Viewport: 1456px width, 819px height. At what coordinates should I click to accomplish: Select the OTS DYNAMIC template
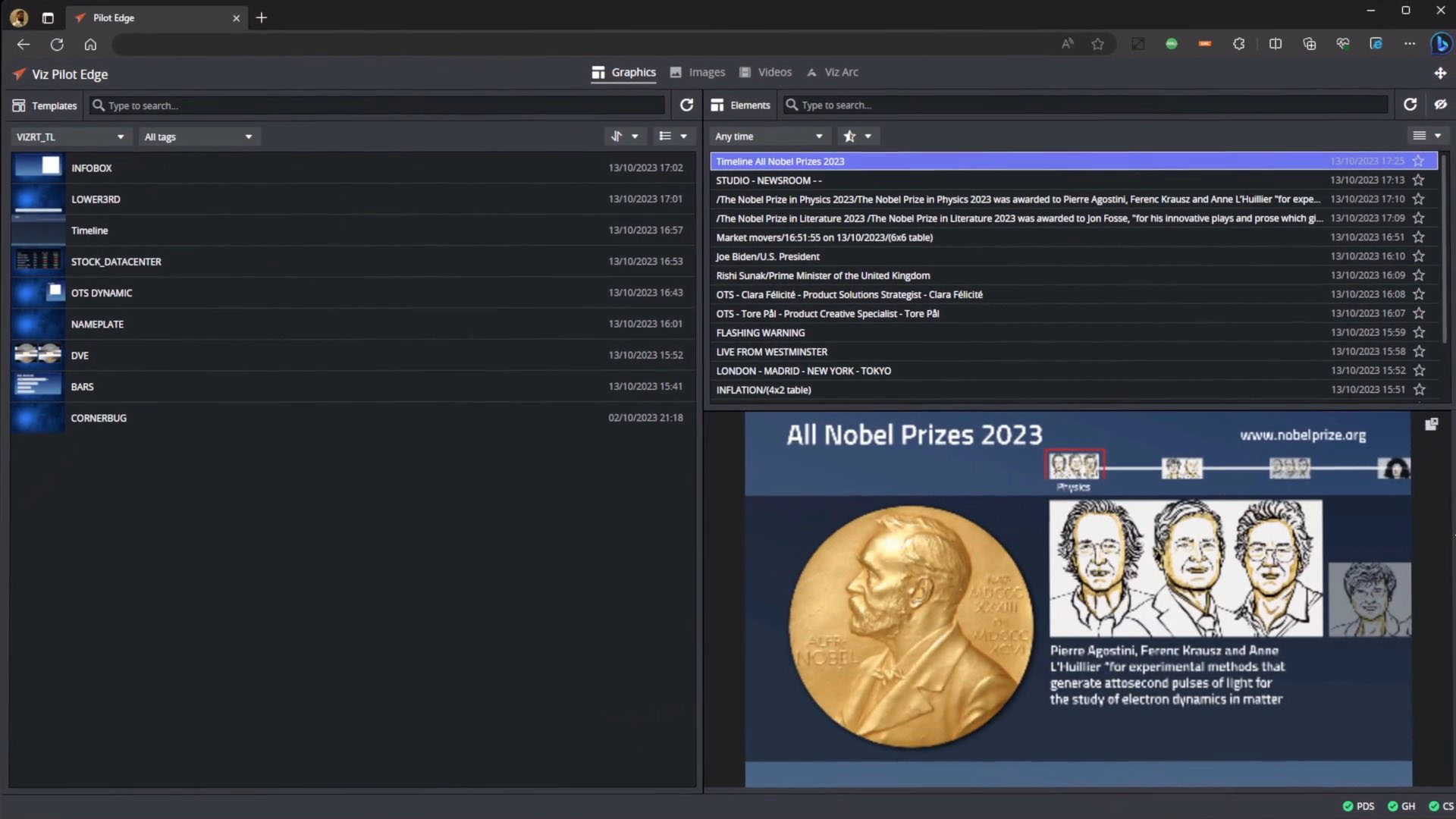click(x=352, y=292)
